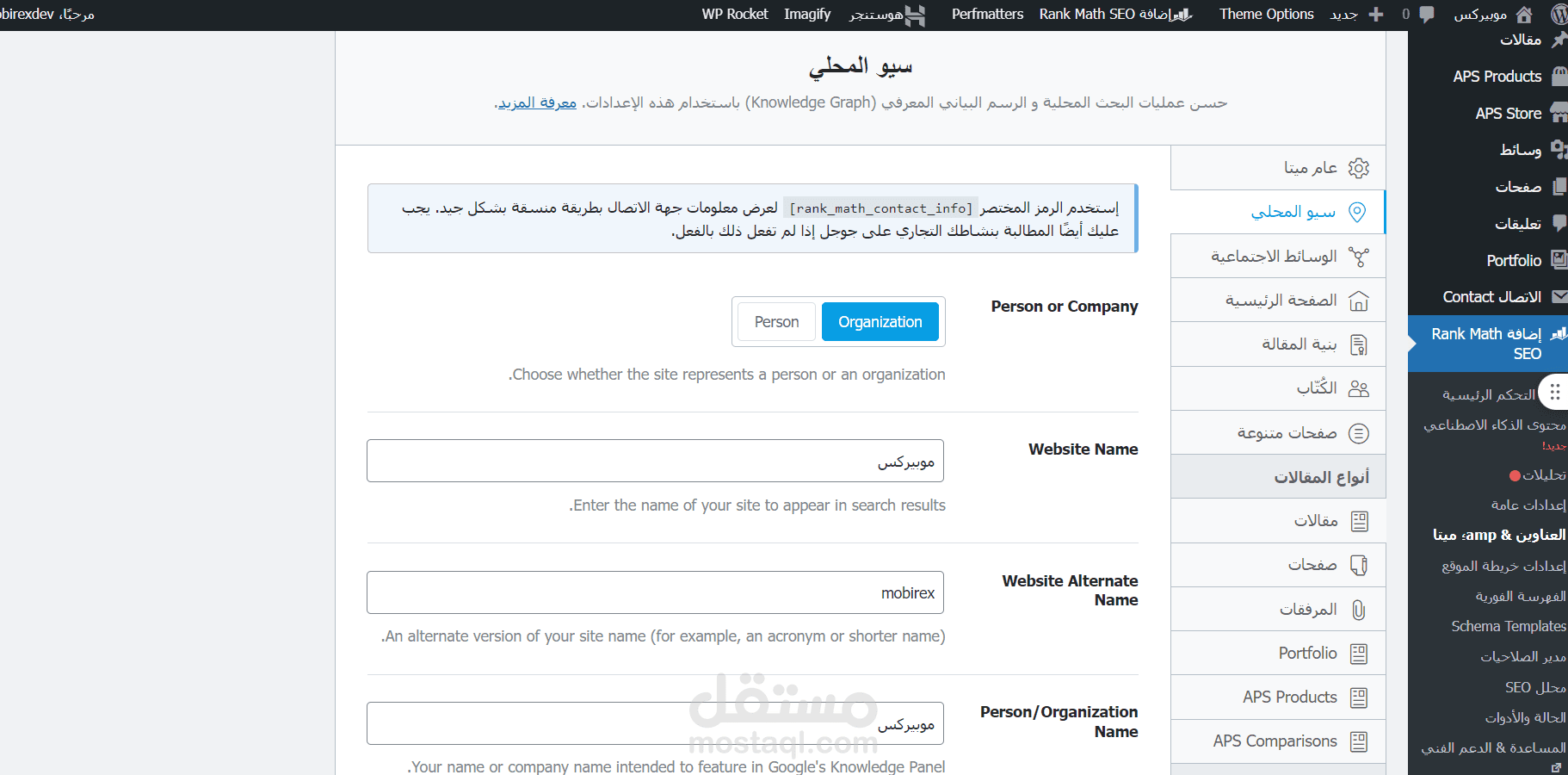This screenshot has width=1568, height=775.
Task: Click the الوسائط الاجتماعية share icon
Action: tap(1358, 257)
